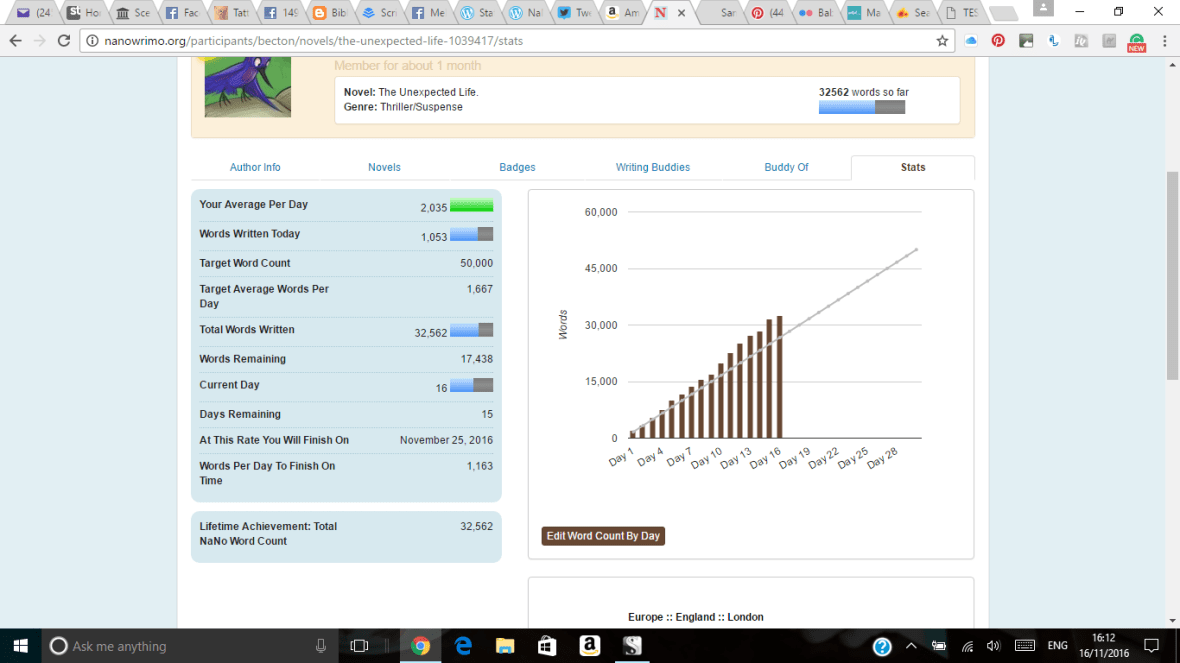The image size is (1180, 663).
Task: Select the Buddy Of tab
Action: click(x=786, y=167)
